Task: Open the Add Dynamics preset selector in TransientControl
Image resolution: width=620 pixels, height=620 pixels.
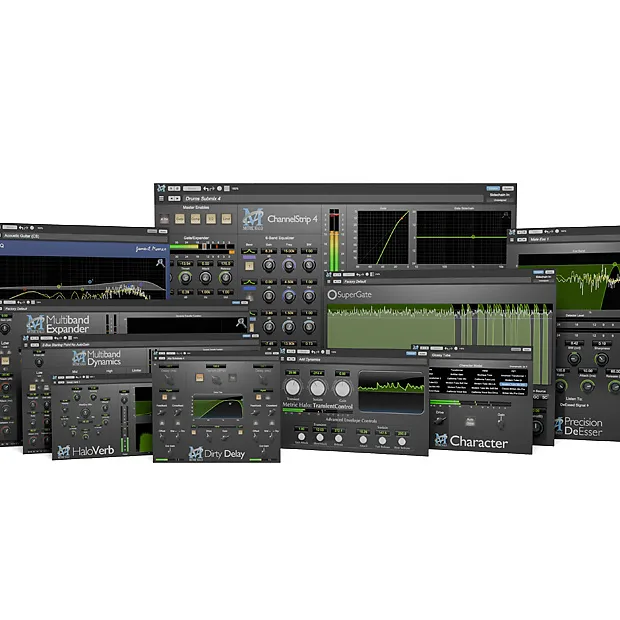Action: tap(361, 359)
